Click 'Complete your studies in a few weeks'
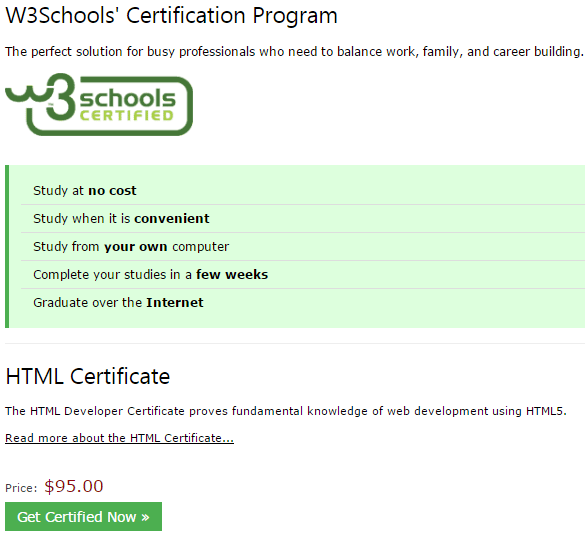 [303, 275]
